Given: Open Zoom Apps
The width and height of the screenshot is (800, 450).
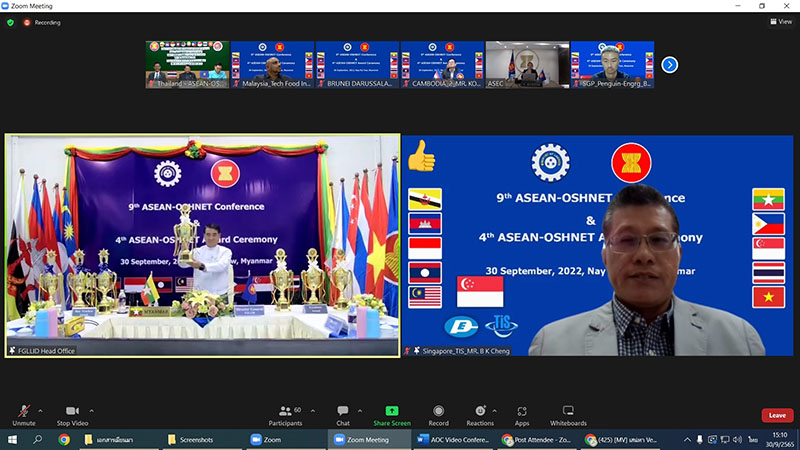Looking at the screenshot, I should point(522,414).
